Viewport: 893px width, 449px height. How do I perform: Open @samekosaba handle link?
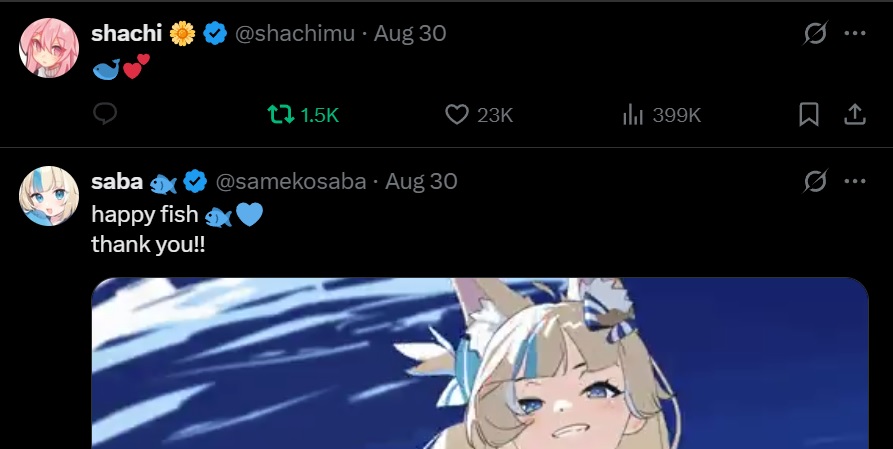pyautogui.click(x=291, y=182)
